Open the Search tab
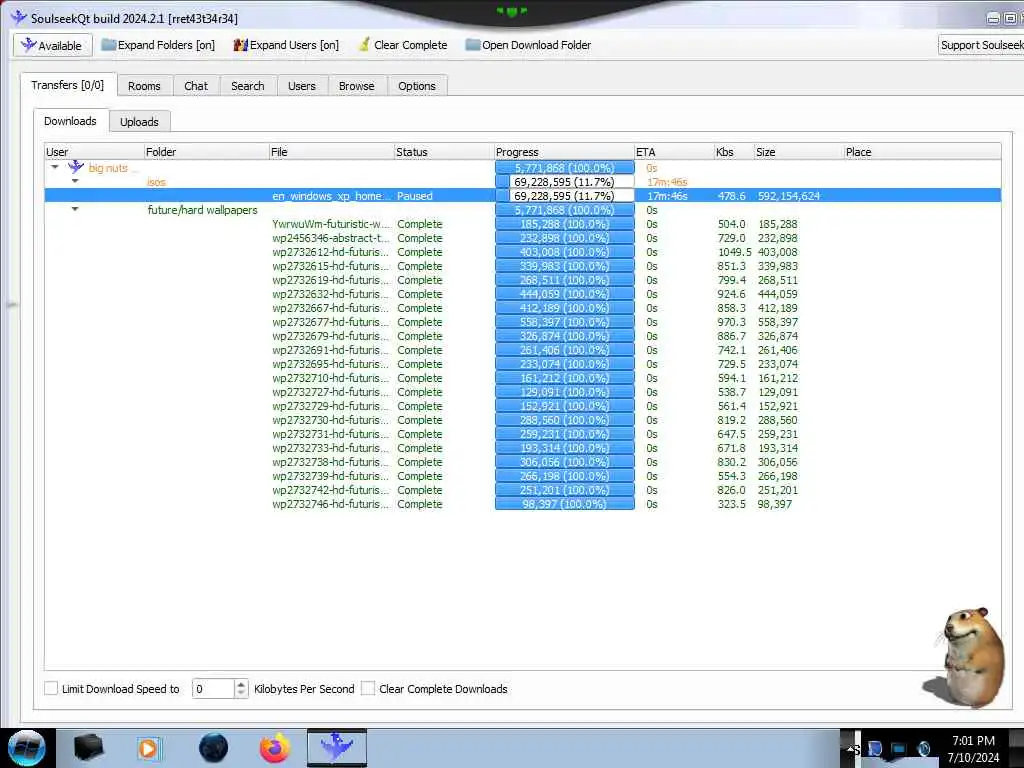 pos(248,86)
